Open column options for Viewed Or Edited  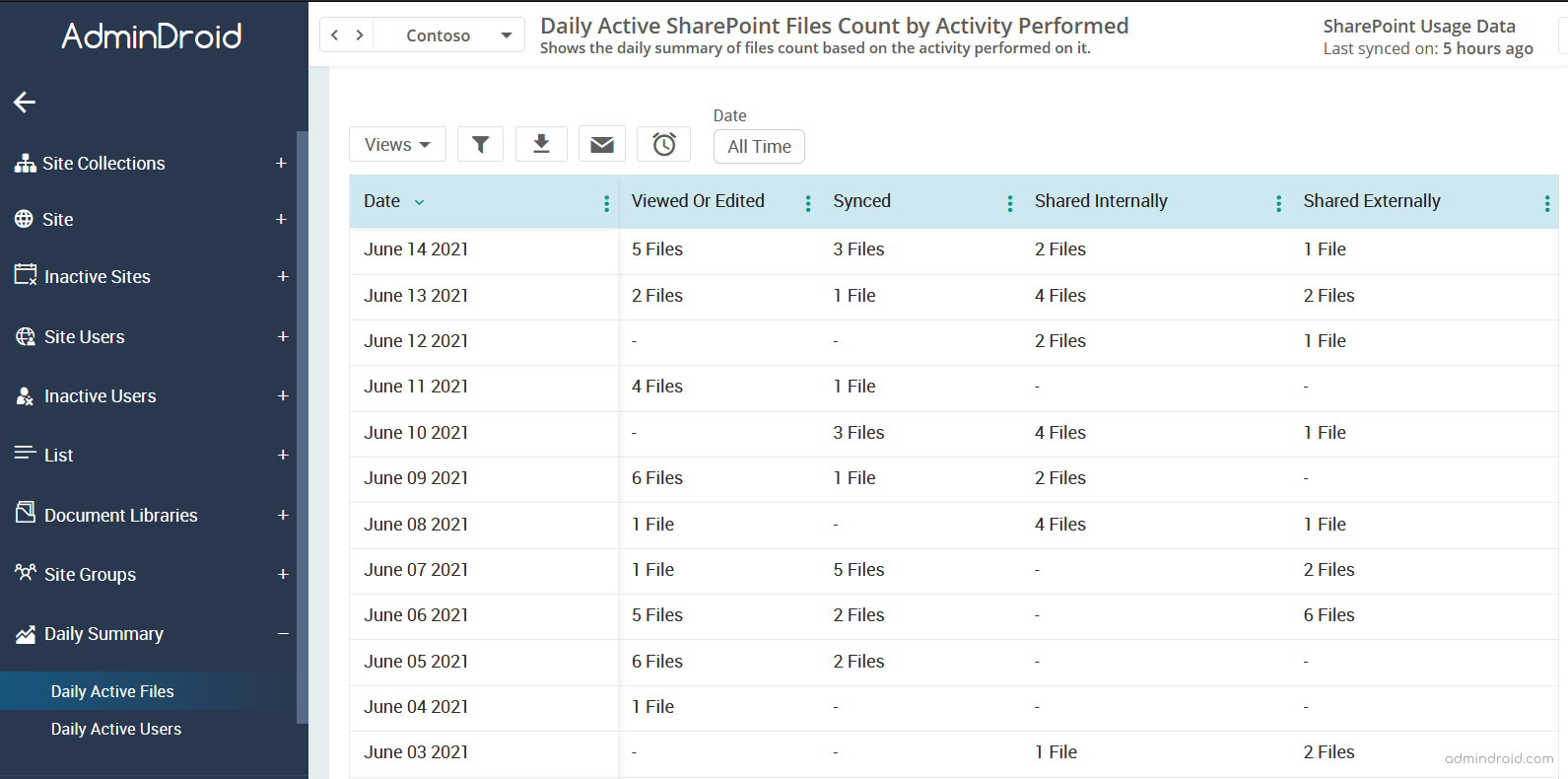808,203
